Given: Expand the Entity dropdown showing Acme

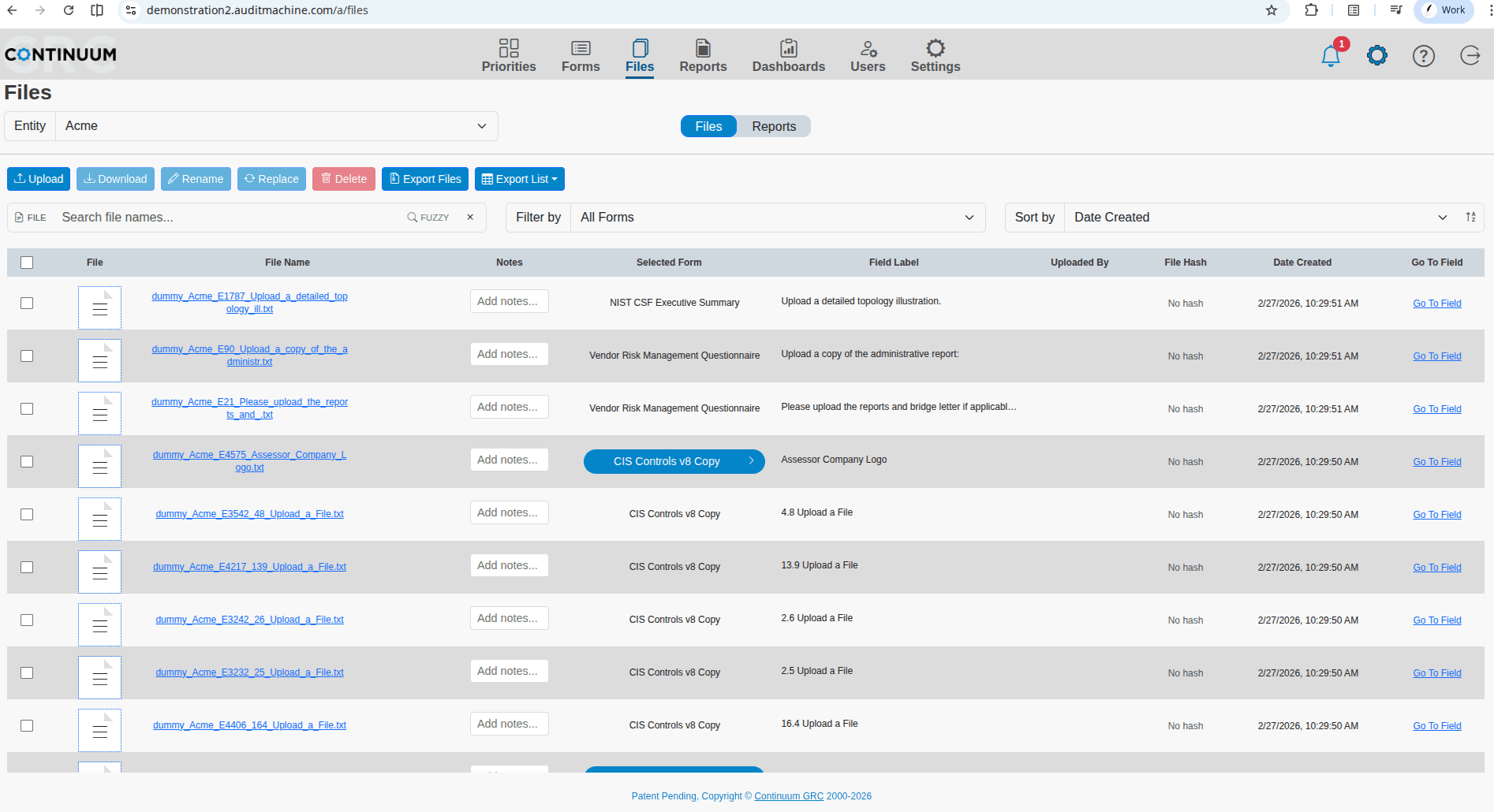Looking at the screenshot, I should pos(276,126).
